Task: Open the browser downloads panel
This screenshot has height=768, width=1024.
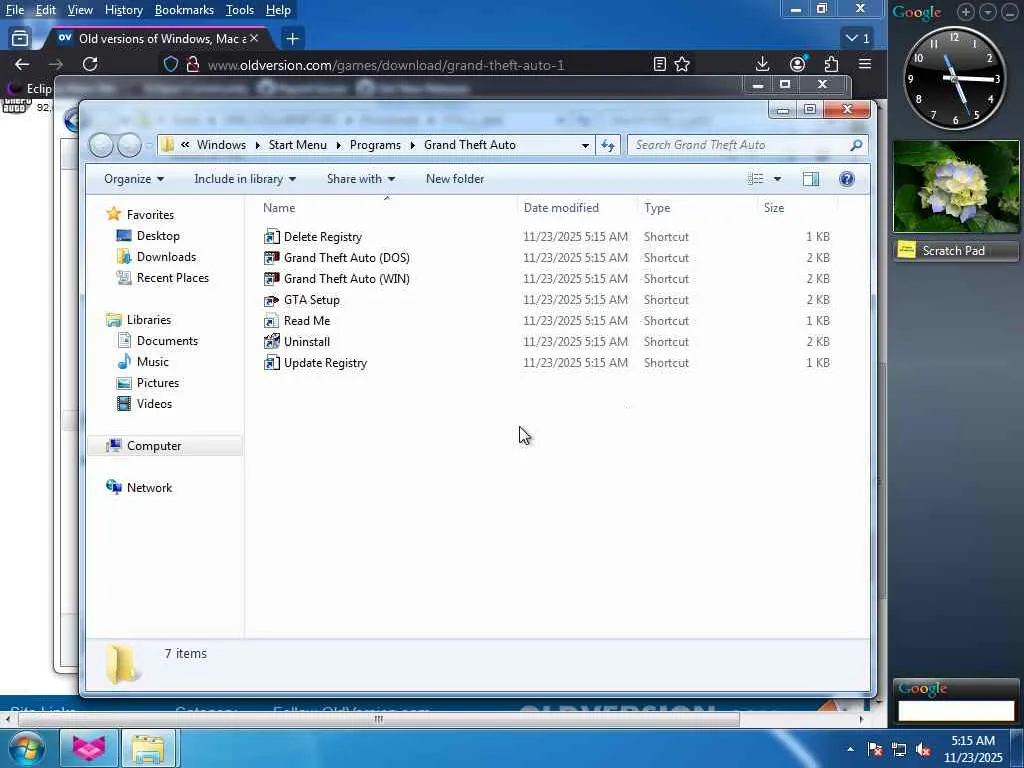Action: 761,64
